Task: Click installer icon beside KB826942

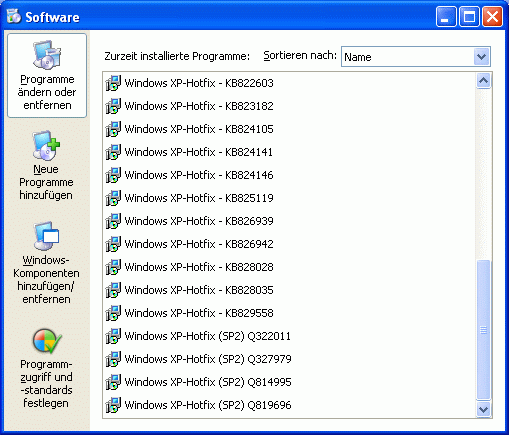Action: point(113,244)
